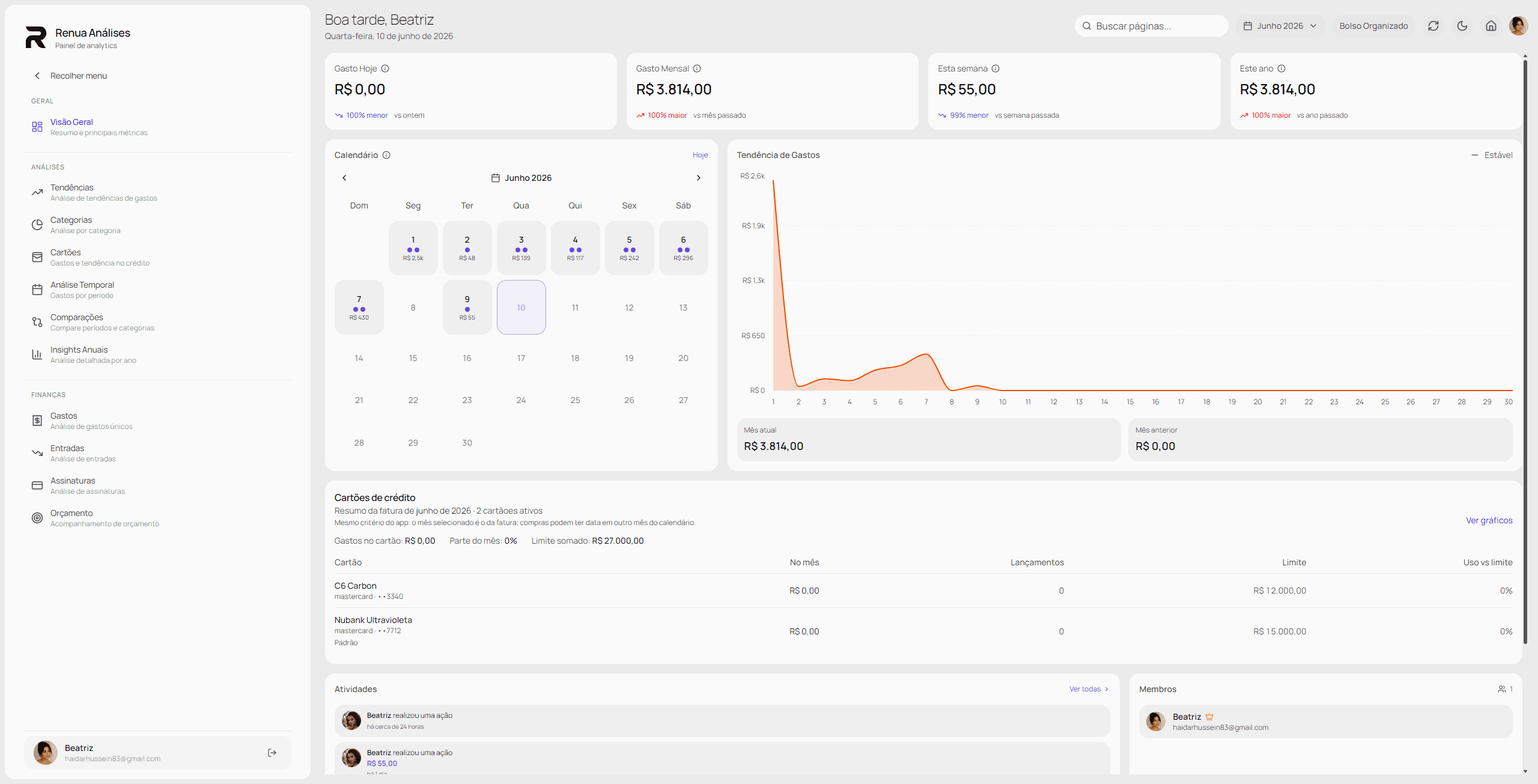The height and width of the screenshot is (784, 1538).
Task: Click the C6 Carbon card row
Action: (923, 591)
